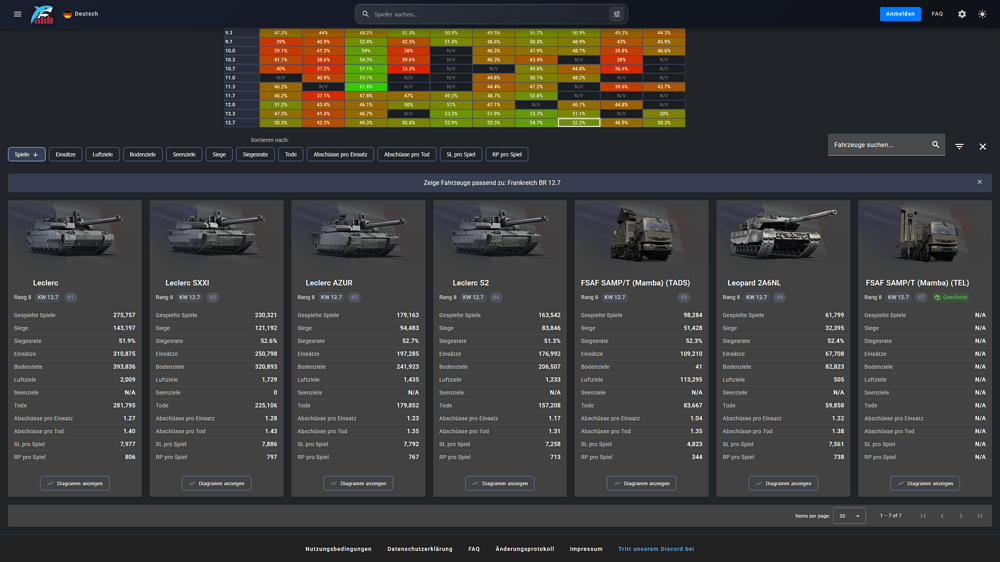Open the Impressum footer link
The image size is (1000, 562).
[x=586, y=549]
